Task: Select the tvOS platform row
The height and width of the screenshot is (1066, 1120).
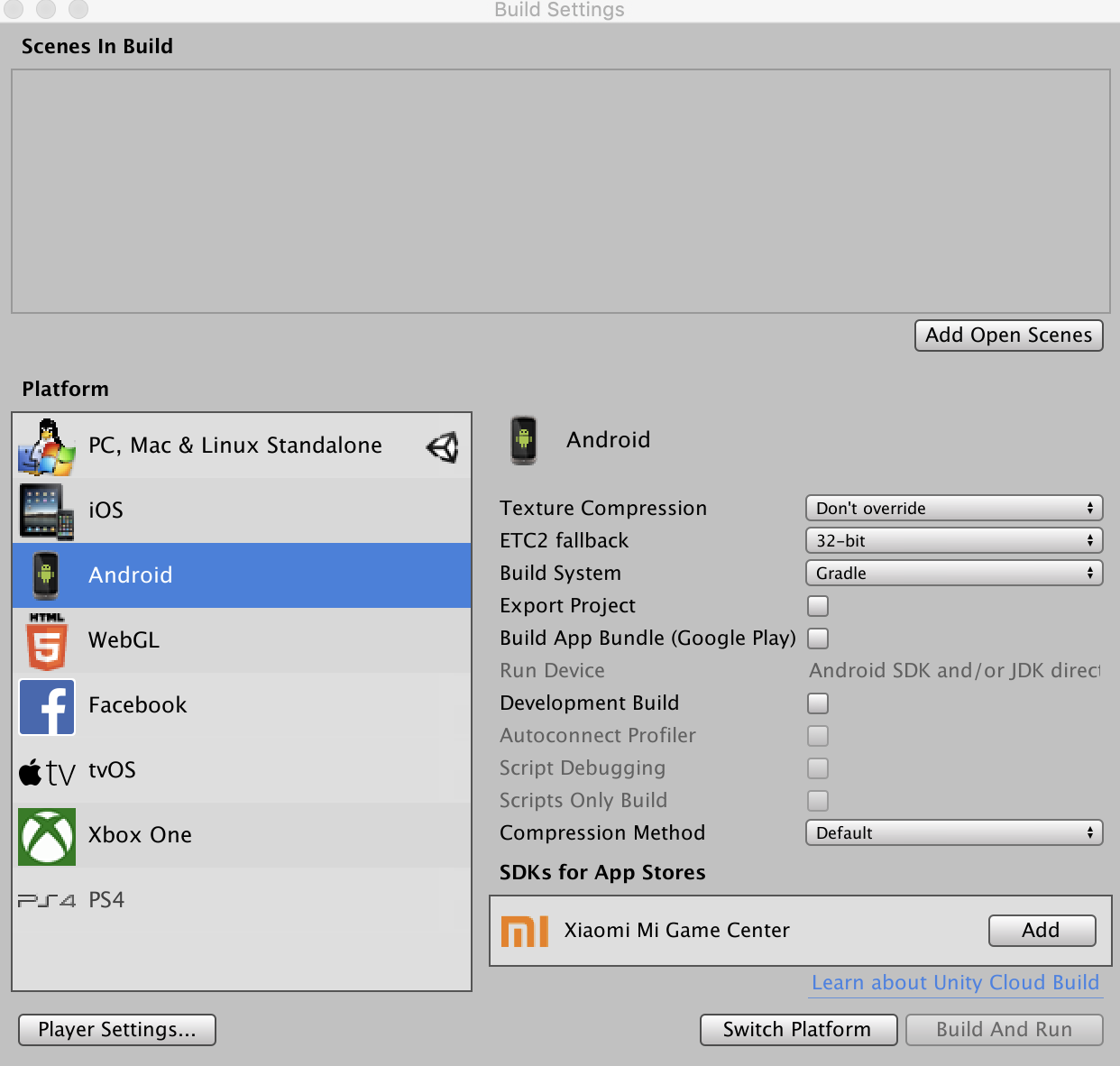Action: [x=242, y=770]
